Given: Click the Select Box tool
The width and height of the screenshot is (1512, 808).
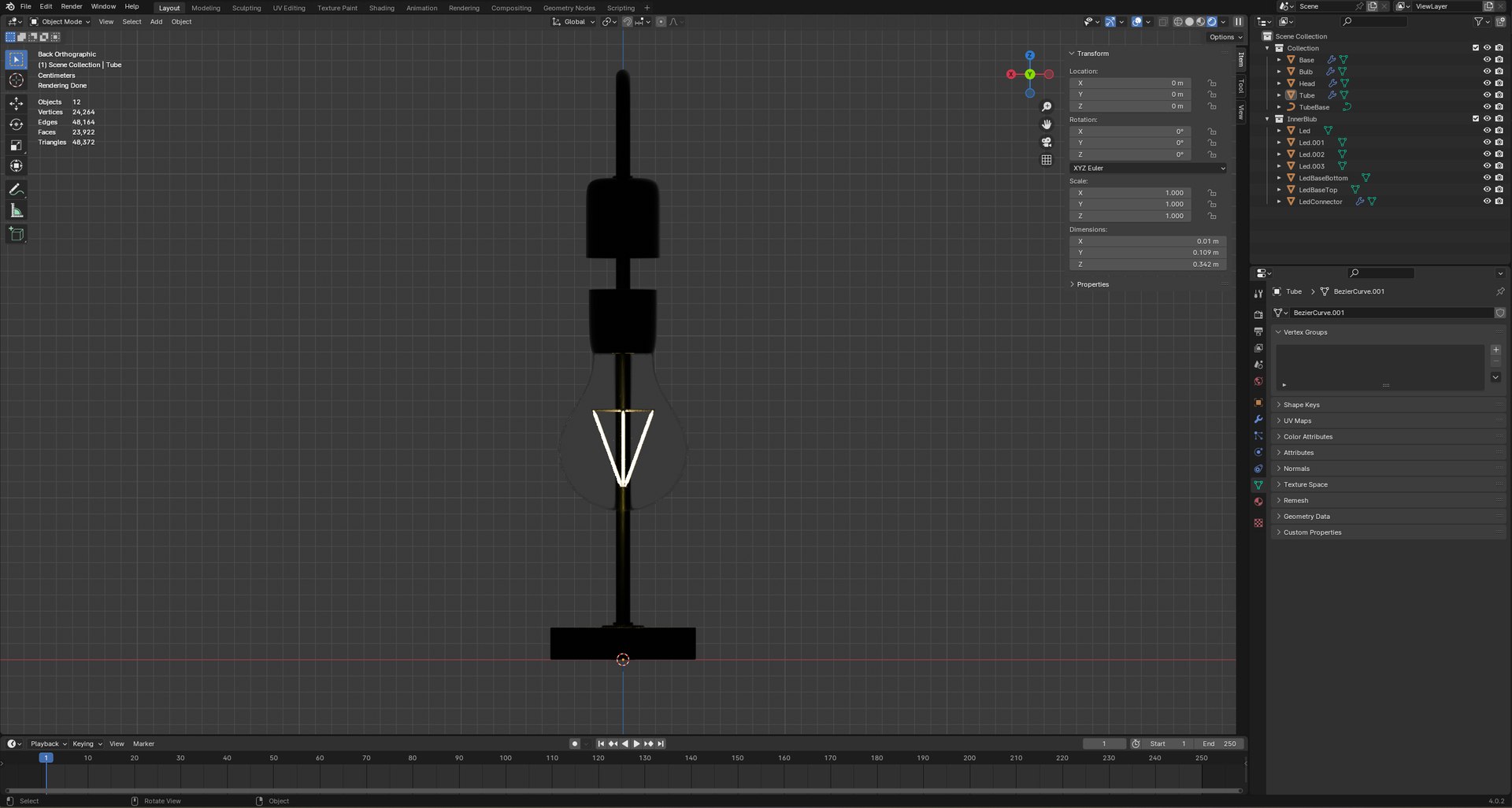Looking at the screenshot, I should click(x=17, y=60).
